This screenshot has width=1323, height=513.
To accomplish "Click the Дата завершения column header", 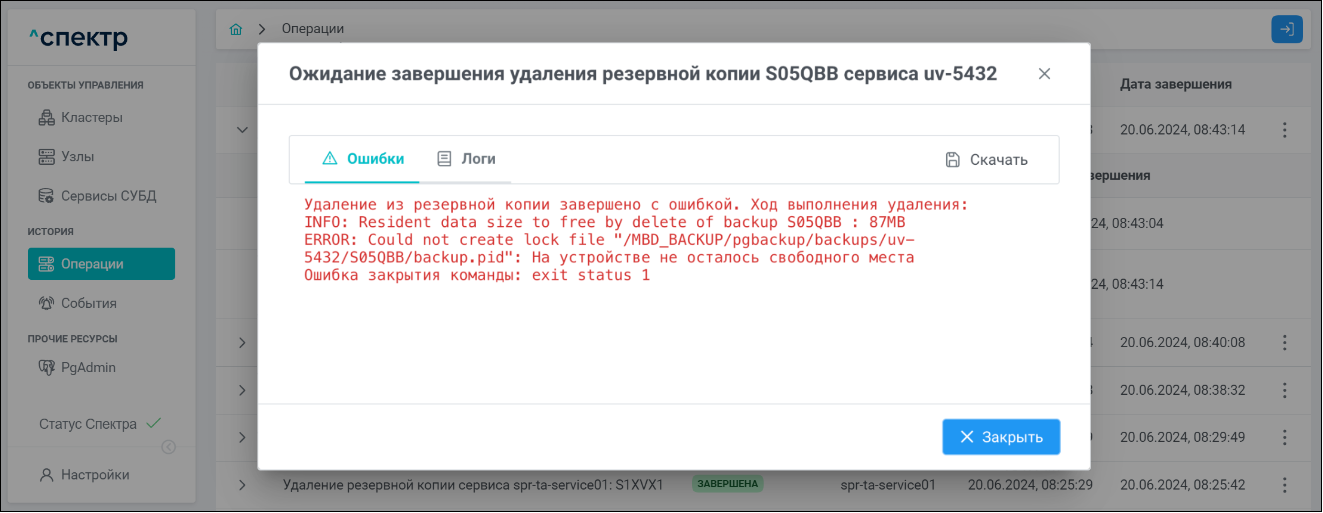I will coord(1175,84).
